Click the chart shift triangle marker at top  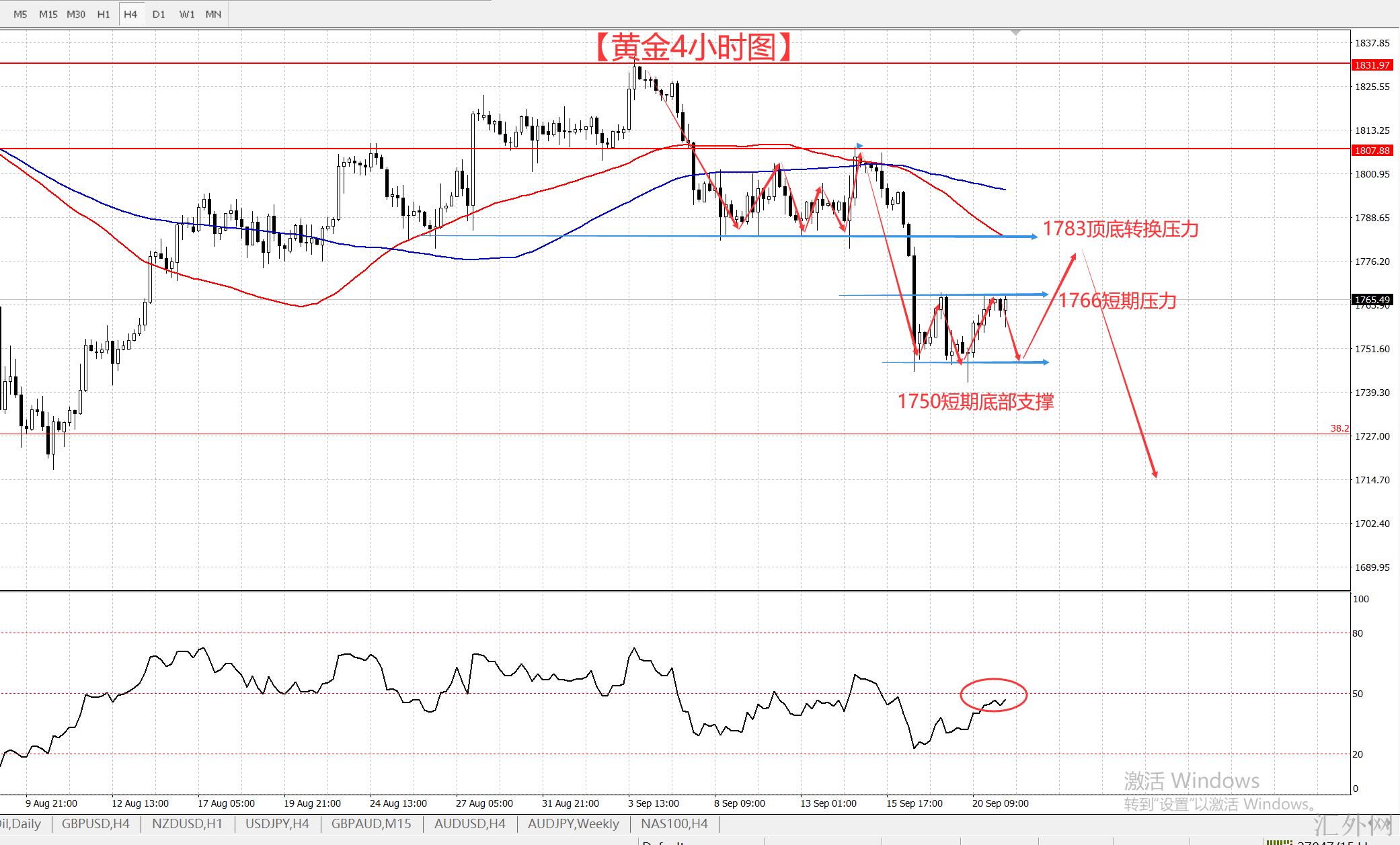click(x=1015, y=32)
